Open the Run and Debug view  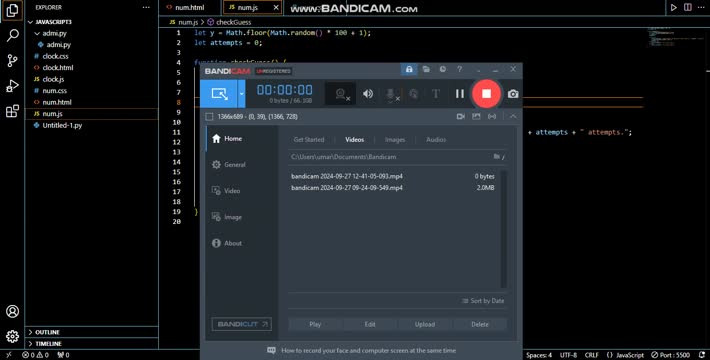point(13,86)
